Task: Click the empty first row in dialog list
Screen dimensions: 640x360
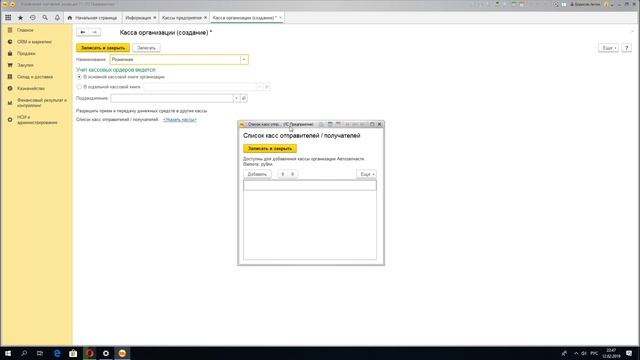Action: [x=310, y=186]
